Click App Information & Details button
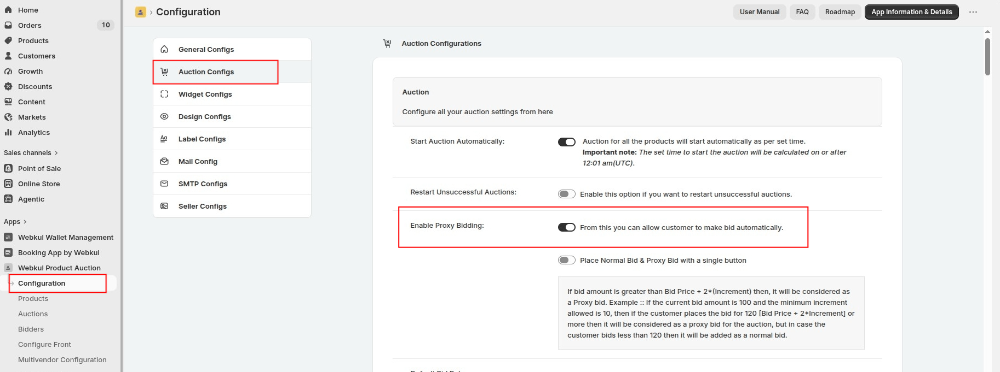 (911, 12)
